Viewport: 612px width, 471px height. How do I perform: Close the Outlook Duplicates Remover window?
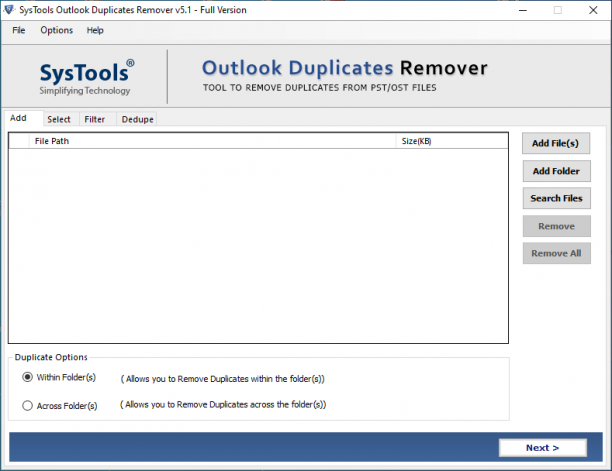tap(593, 10)
